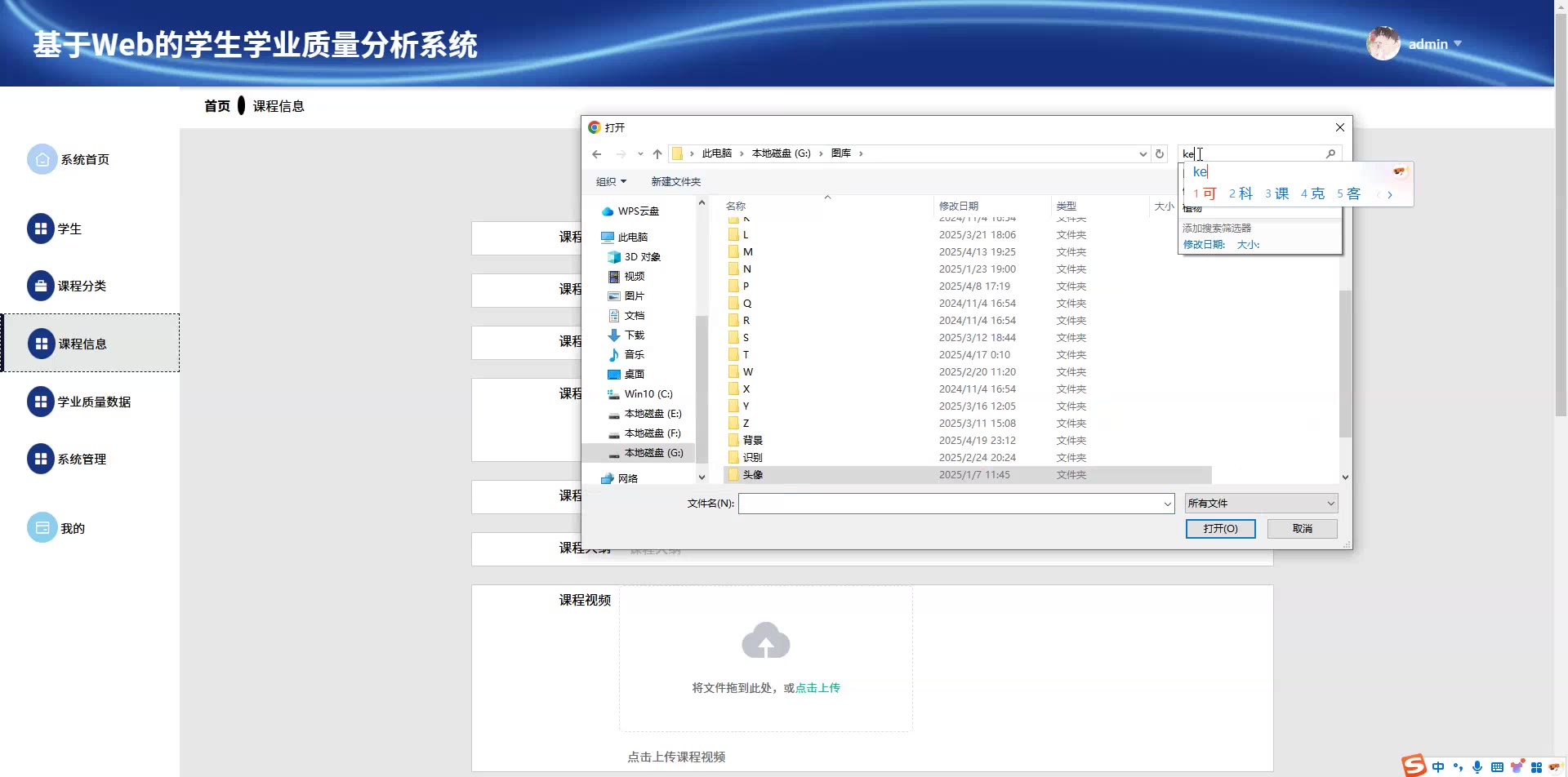This screenshot has width=1568, height=777.
Task: Open the 组织 dropdown menu
Action: pos(611,182)
